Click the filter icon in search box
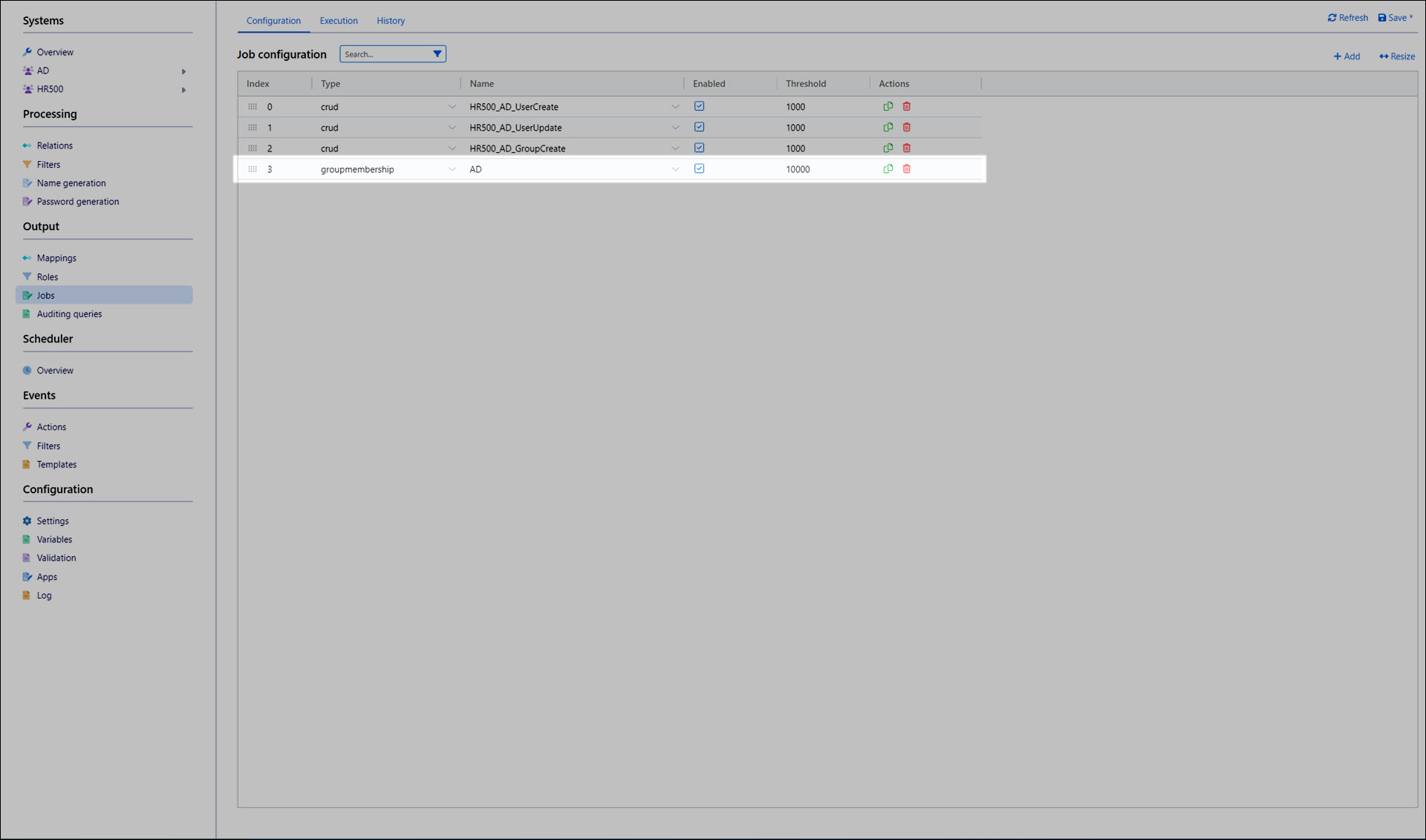The width and height of the screenshot is (1426, 840). [x=437, y=54]
